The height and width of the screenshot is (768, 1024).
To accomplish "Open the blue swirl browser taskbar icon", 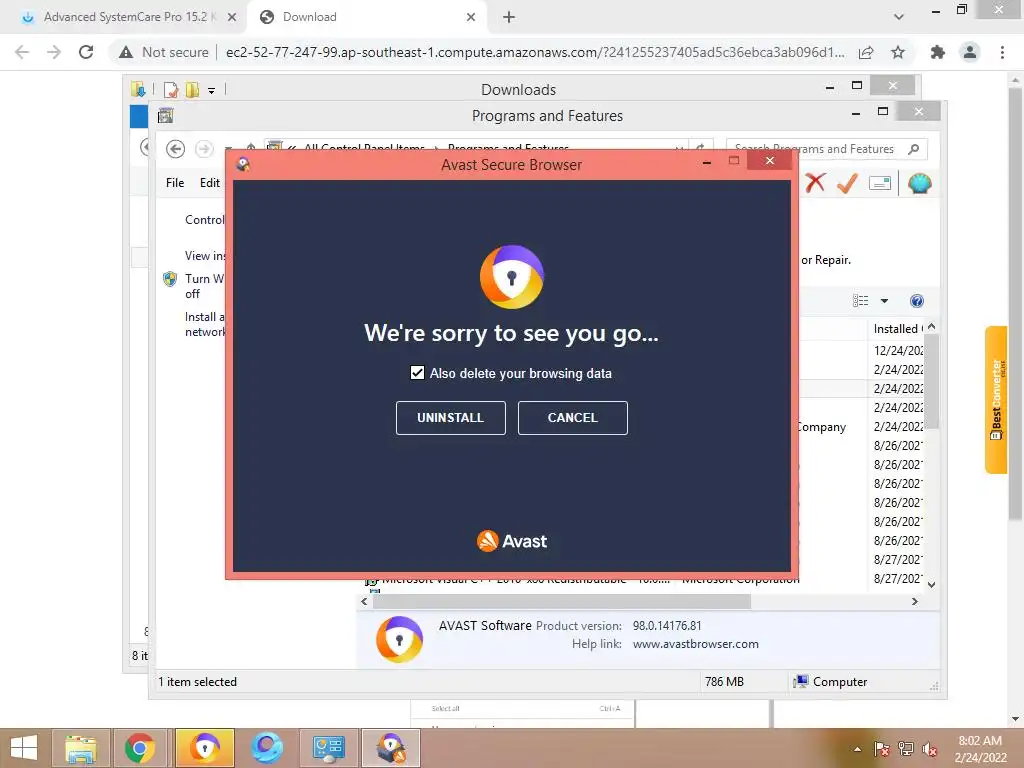I will pyautogui.click(x=267, y=748).
